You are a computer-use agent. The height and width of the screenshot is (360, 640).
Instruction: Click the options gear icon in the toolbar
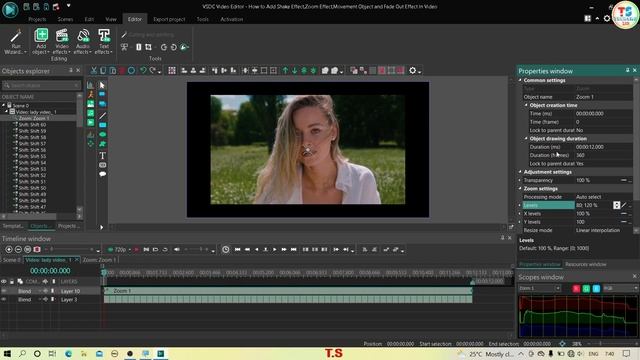[413, 71]
